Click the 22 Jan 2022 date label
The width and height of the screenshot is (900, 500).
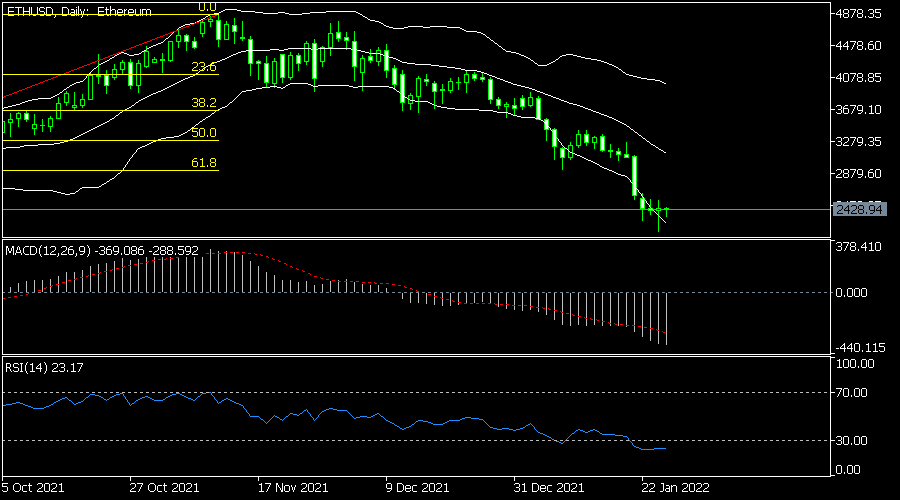coord(676,488)
